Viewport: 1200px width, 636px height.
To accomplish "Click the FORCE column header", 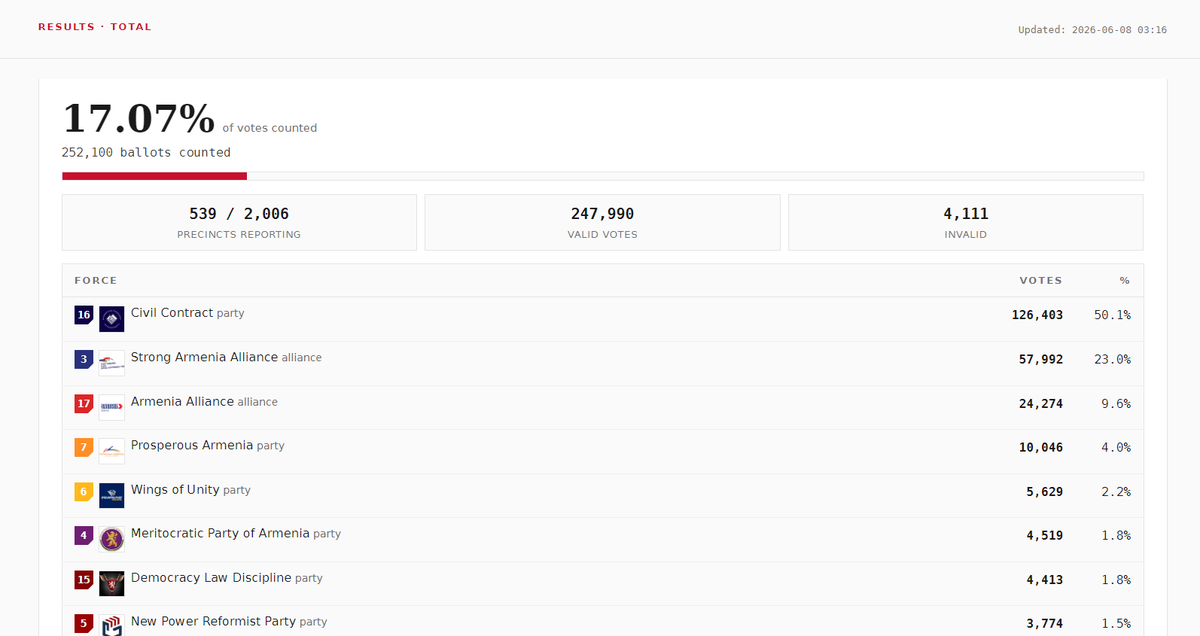I will [x=96, y=281].
